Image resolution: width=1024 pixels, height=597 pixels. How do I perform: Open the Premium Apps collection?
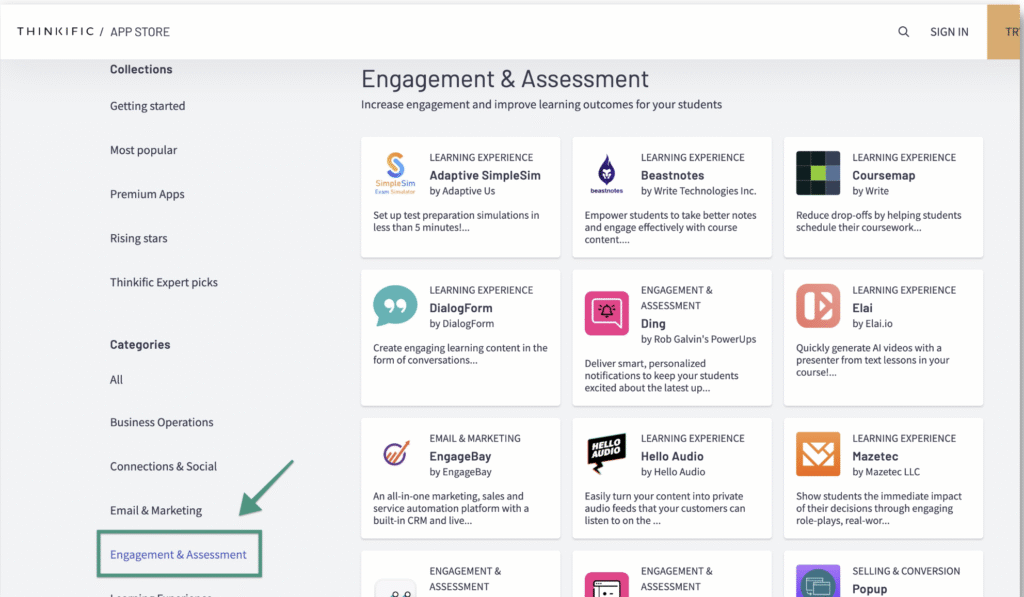pyautogui.click(x=147, y=194)
